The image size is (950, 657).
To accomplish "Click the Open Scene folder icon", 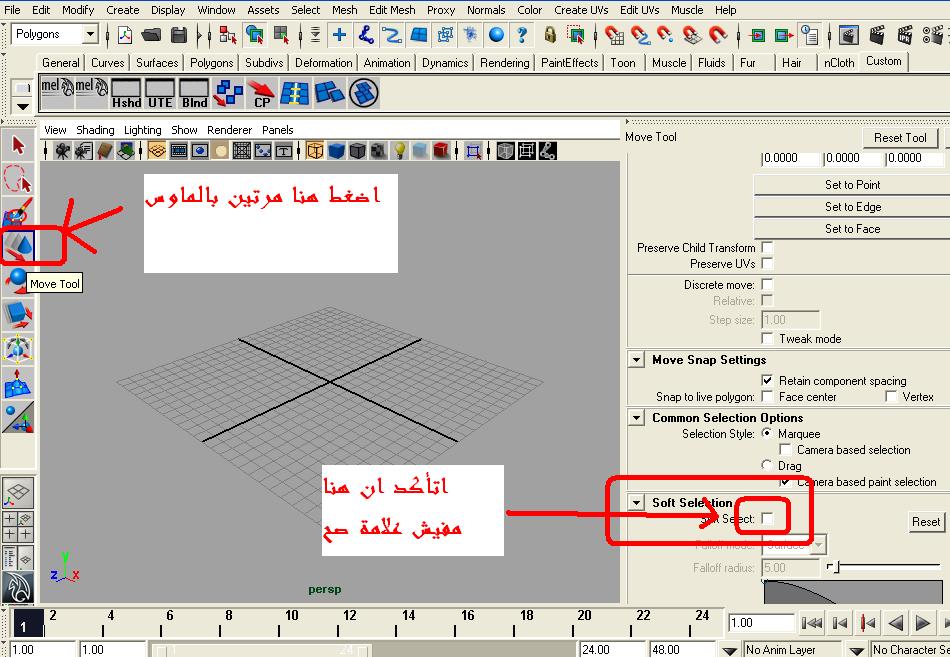I will [x=151, y=35].
